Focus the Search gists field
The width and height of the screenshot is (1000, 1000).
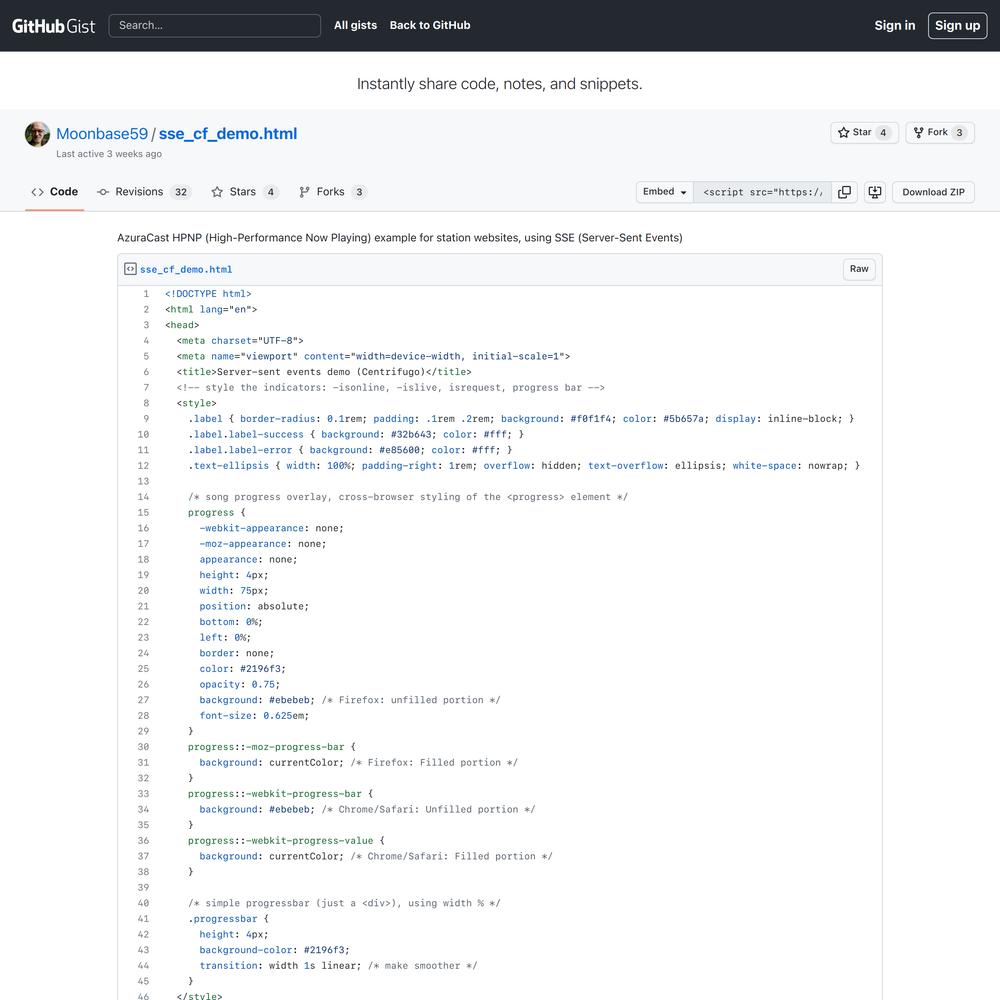tap(214, 26)
